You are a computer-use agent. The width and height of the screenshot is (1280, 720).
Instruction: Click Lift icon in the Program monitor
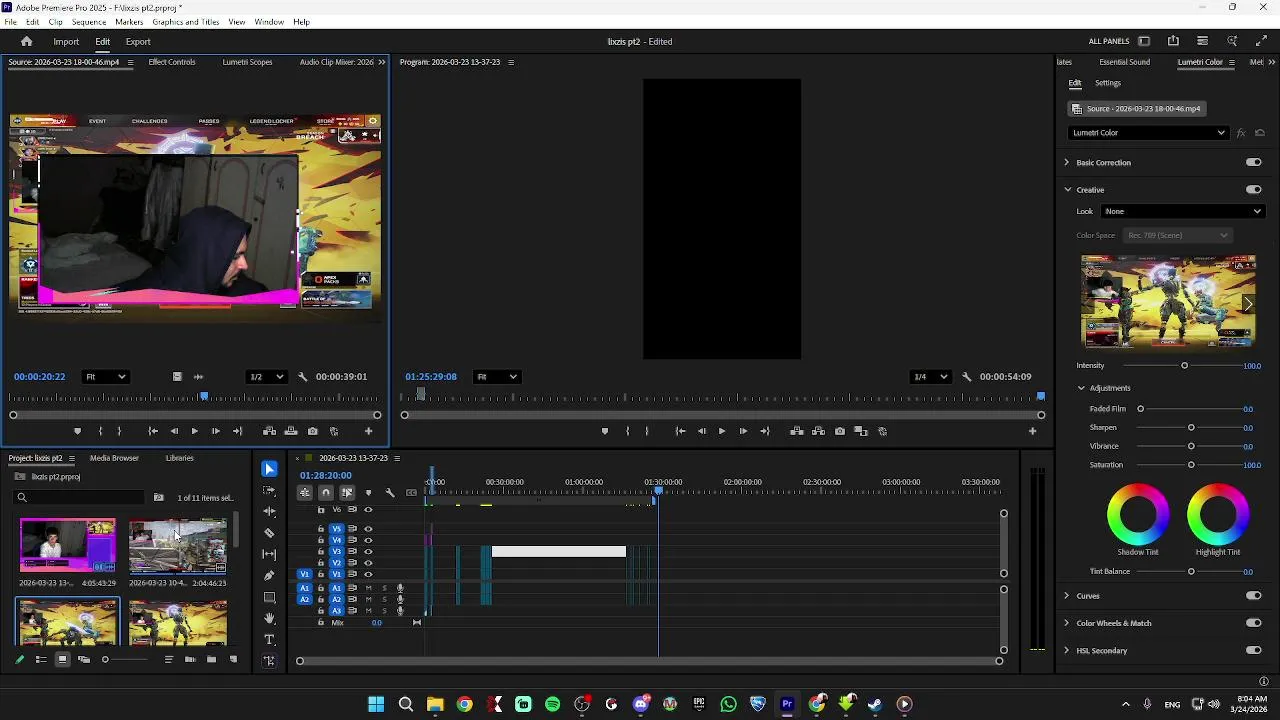coord(797,431)
